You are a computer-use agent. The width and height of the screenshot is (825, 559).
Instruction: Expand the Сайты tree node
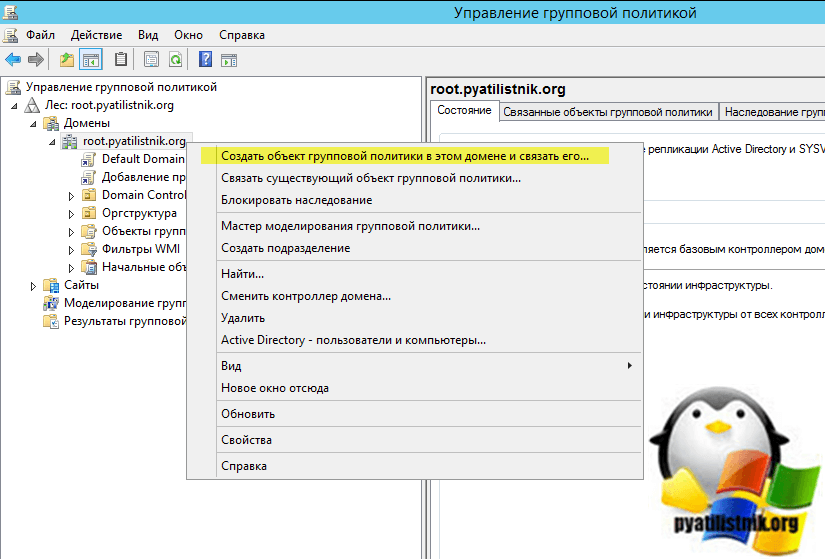(35, 286)
